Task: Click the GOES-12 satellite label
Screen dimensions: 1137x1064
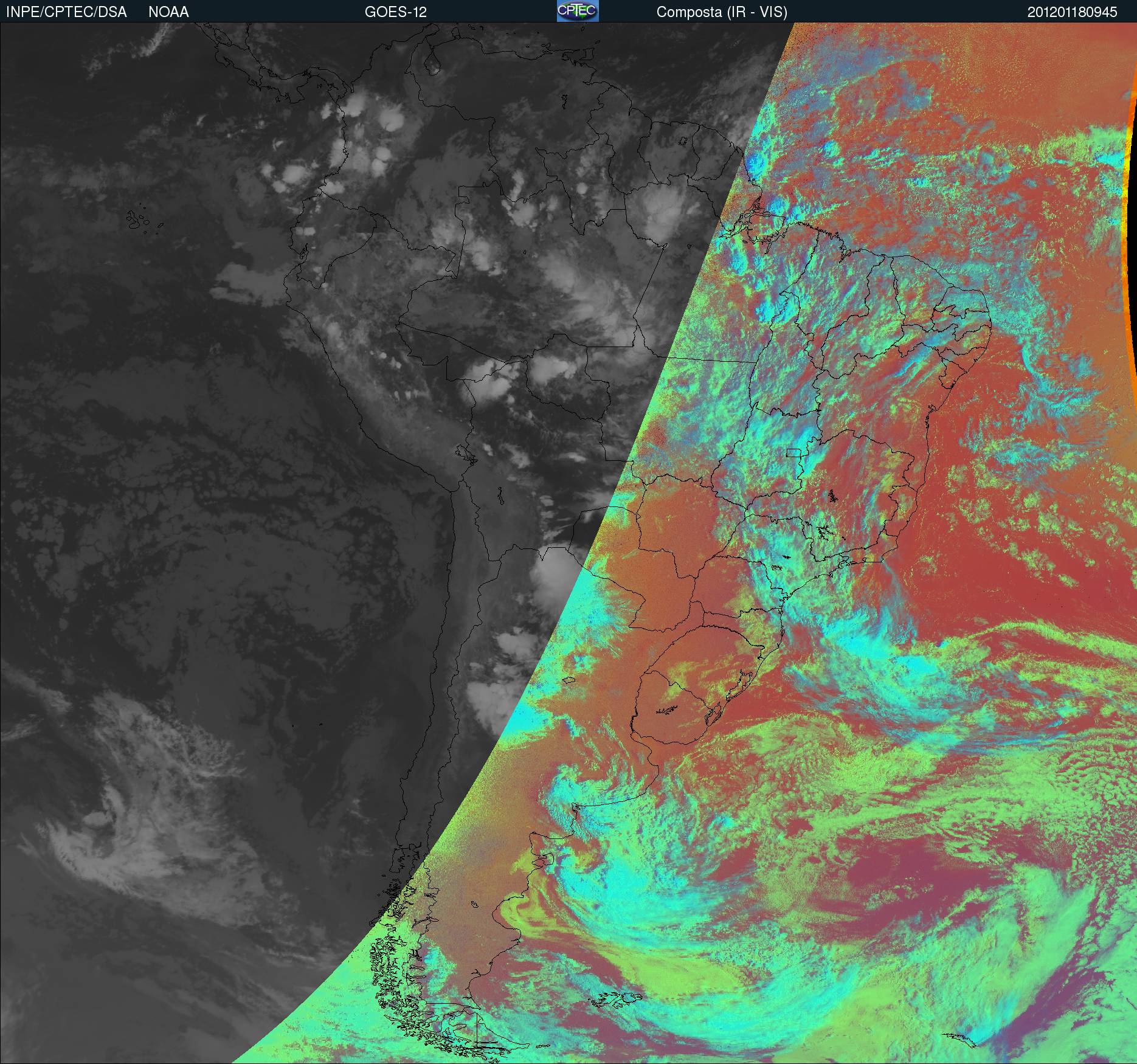Action: point(396,12)
